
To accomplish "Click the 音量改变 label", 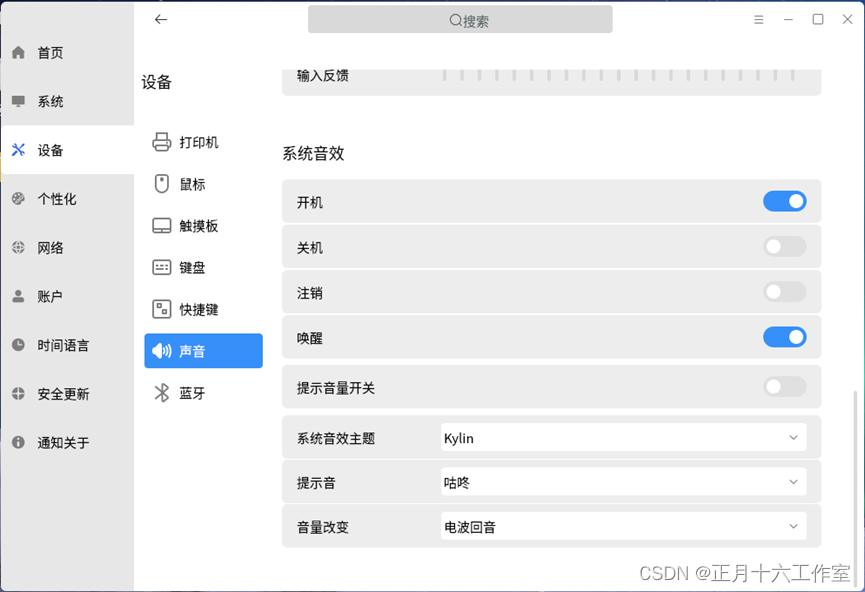I will coord(323,527).
